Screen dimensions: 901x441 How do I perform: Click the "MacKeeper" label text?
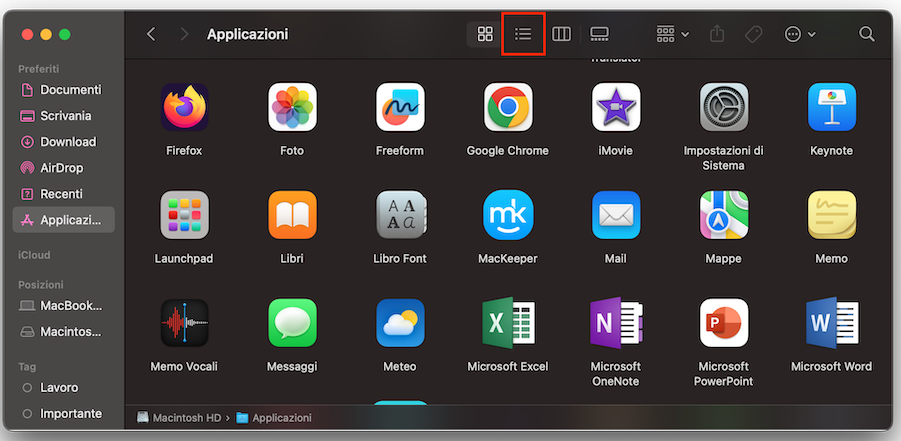tap(508, 259)
